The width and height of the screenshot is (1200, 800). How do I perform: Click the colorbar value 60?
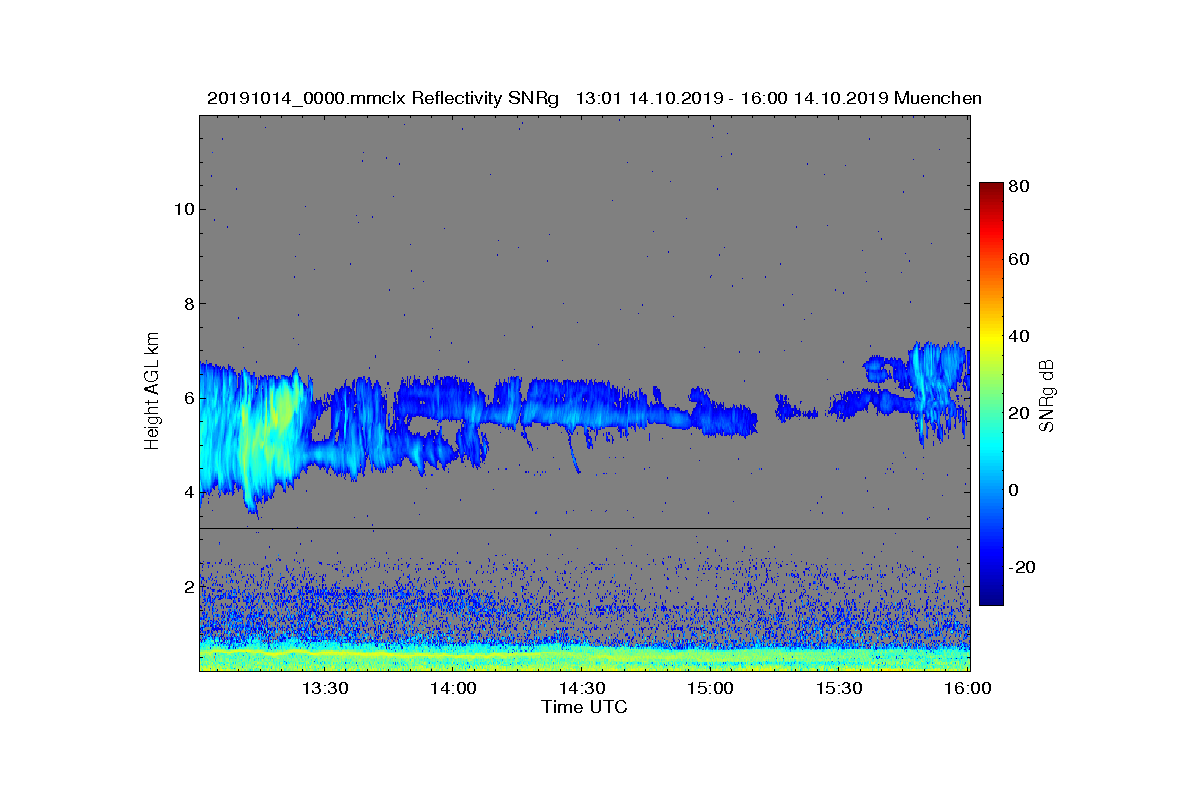click(x=1020, y=260)
